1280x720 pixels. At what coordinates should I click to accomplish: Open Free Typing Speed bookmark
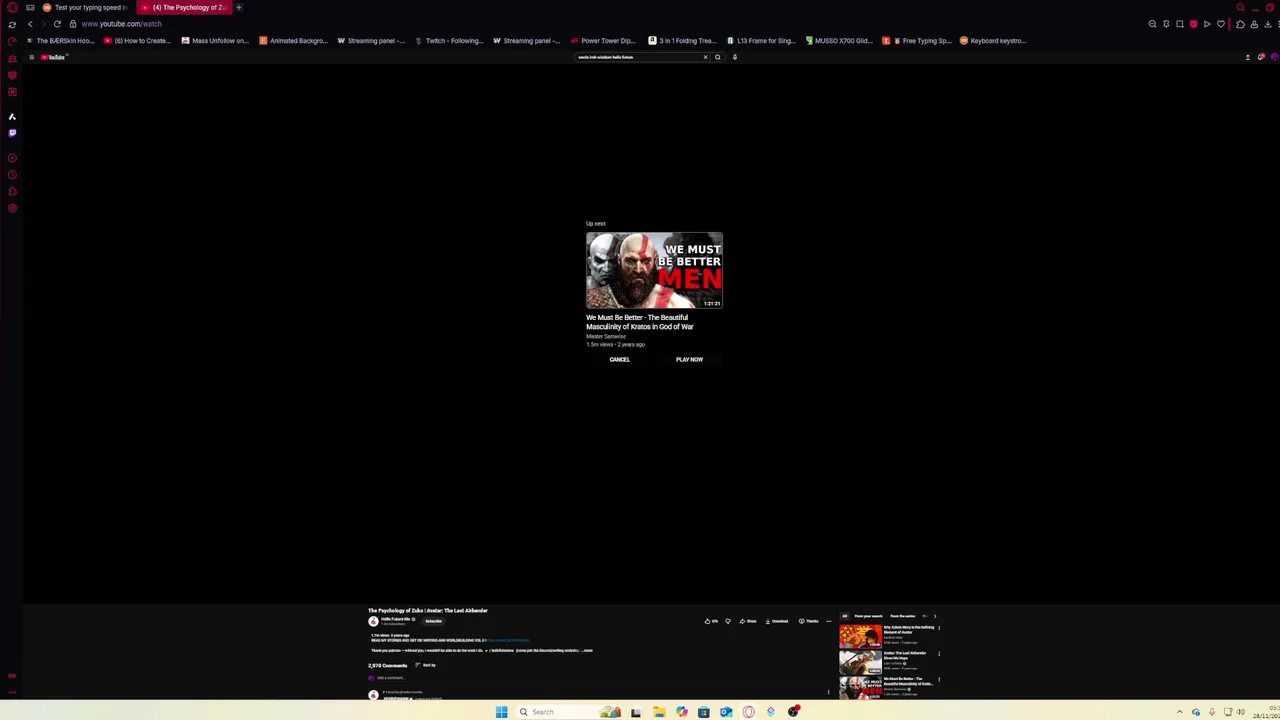pos(917,41)
